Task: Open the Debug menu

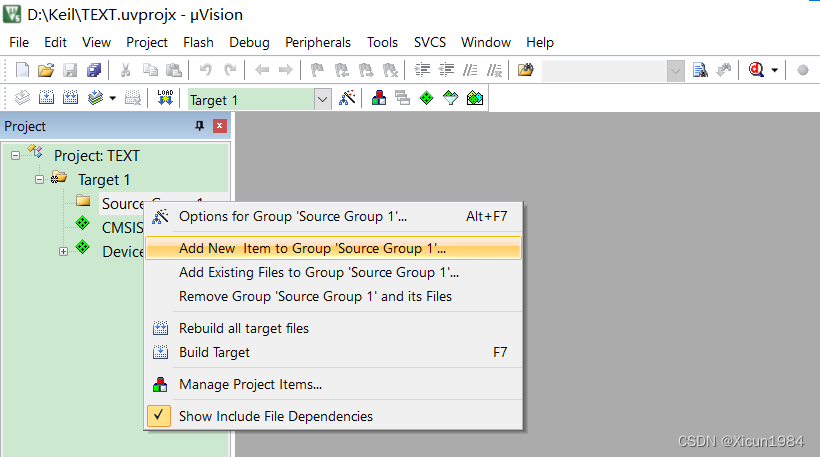Action: [249, 42]
